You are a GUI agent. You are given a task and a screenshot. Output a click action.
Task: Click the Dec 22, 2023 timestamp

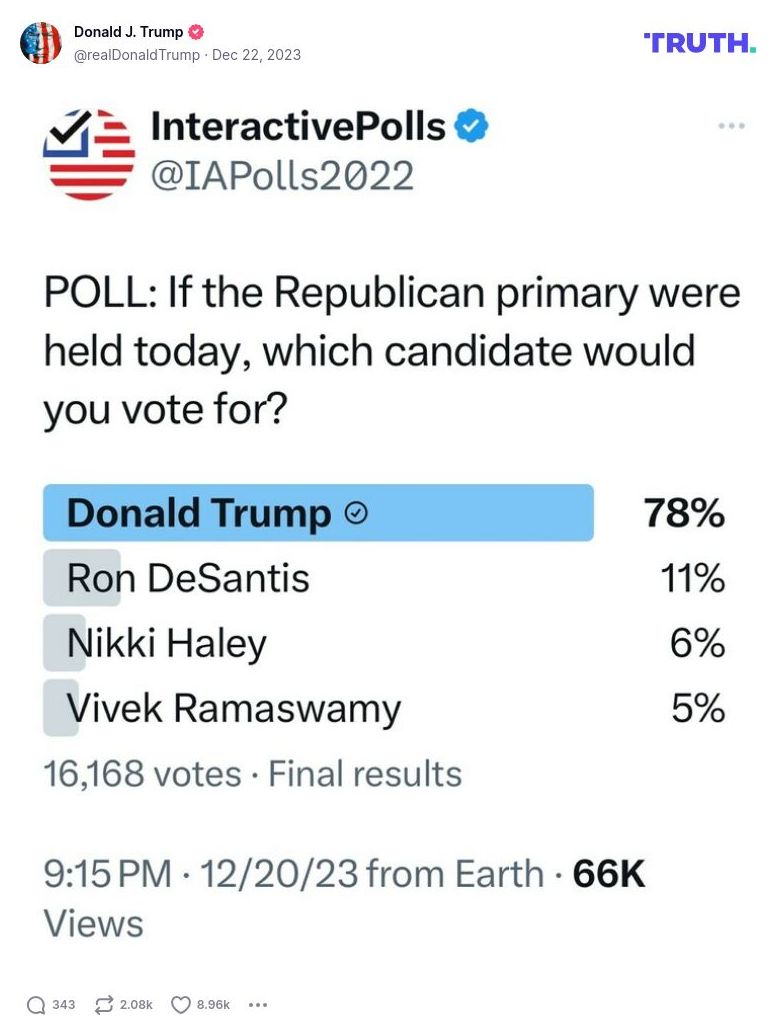click(256, 54)
